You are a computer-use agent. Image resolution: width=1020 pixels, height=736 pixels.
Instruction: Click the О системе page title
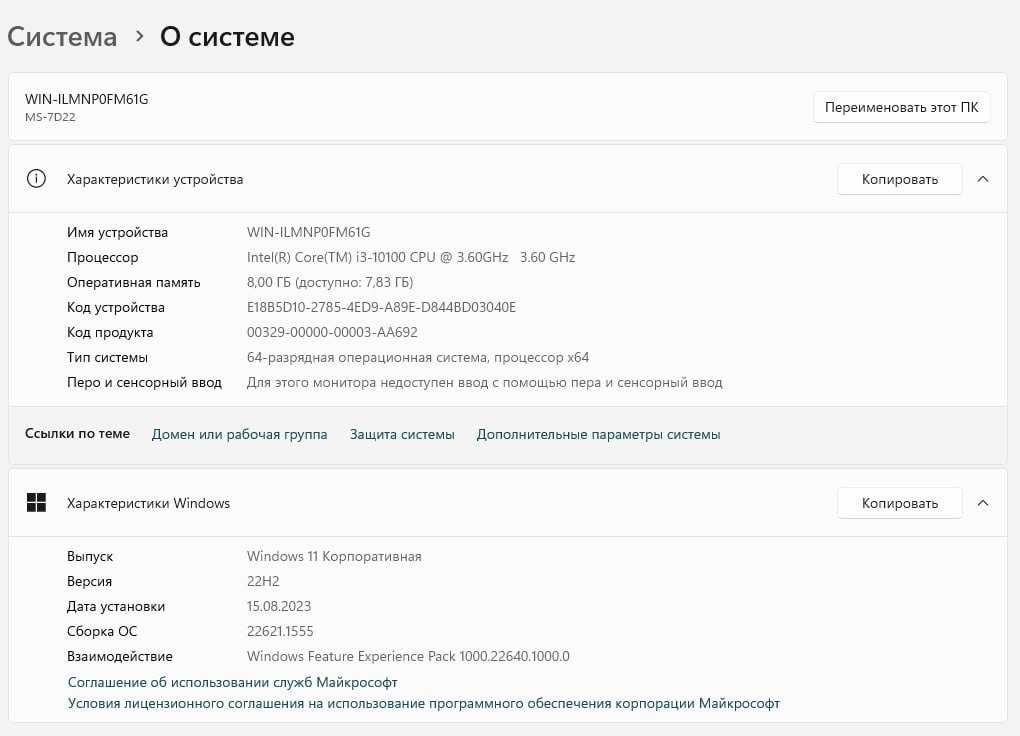pos(227,36)
